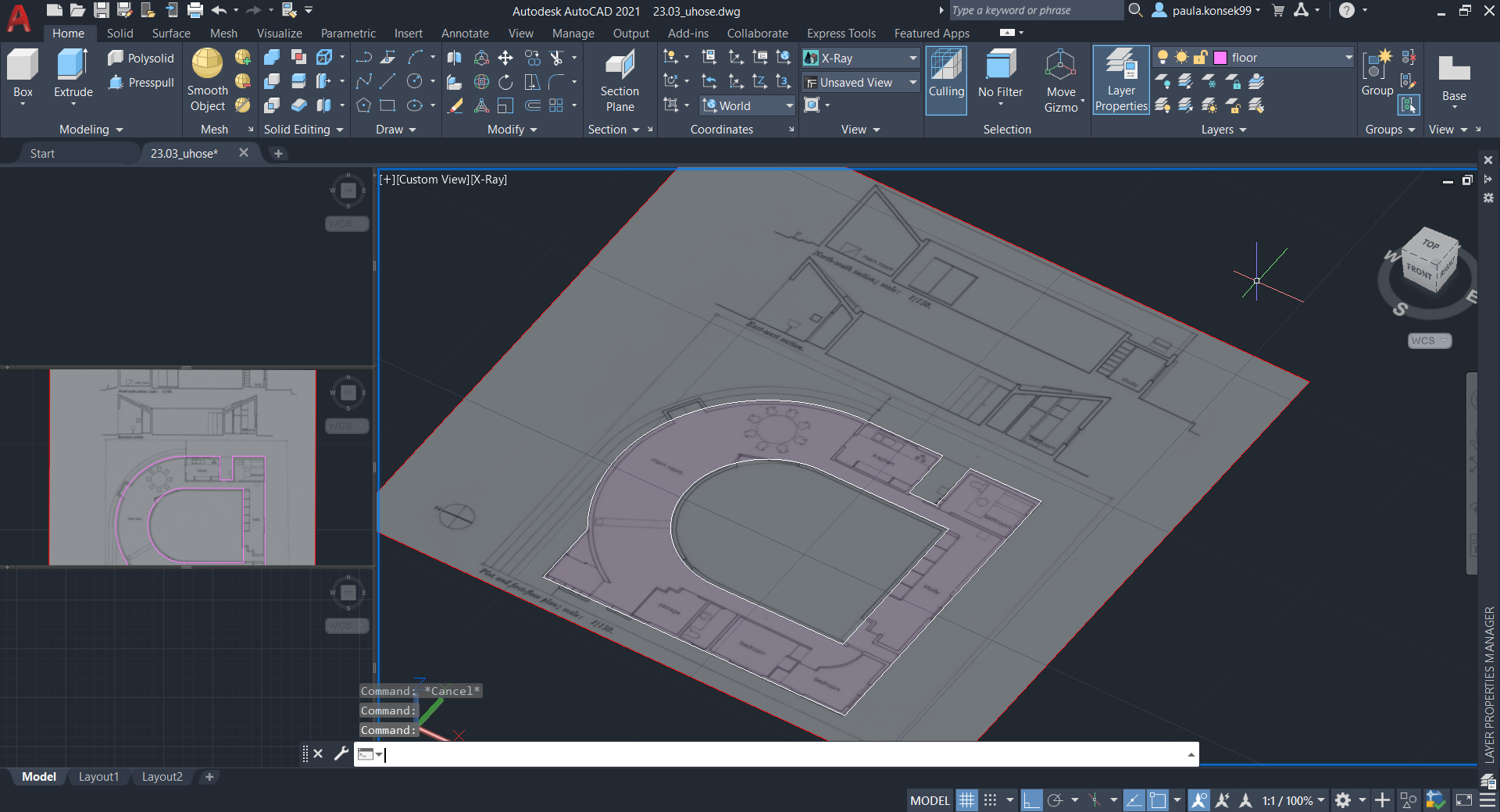This screenshot has height=812, width=1500.
Task: Toggle the floor layer lock icon
Action: pos(1201,57)
